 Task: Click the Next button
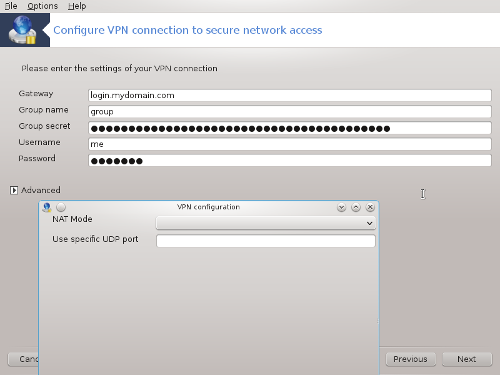tap(467, 359)
